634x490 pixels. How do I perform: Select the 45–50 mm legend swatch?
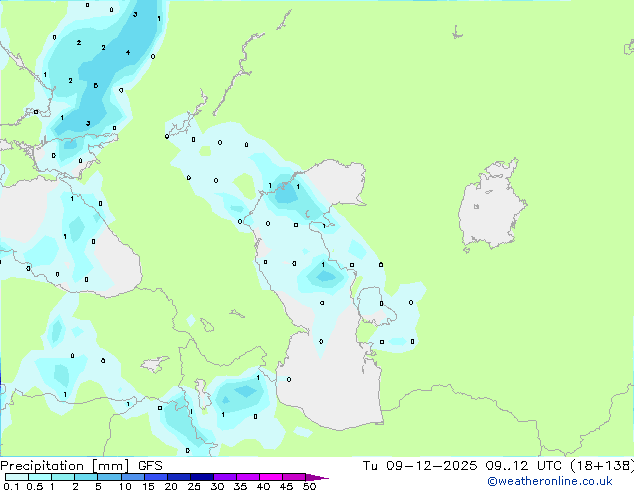click(x=294, y=477)
